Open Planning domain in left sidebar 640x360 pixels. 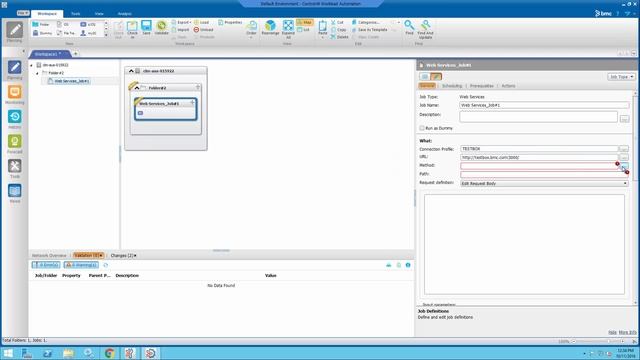click(x=14, y=70)
